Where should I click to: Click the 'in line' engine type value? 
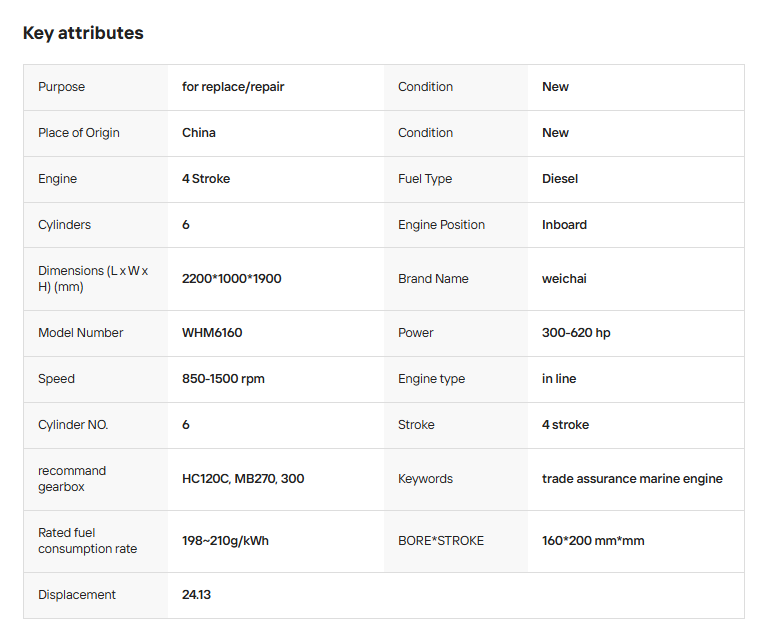point(559,379)
